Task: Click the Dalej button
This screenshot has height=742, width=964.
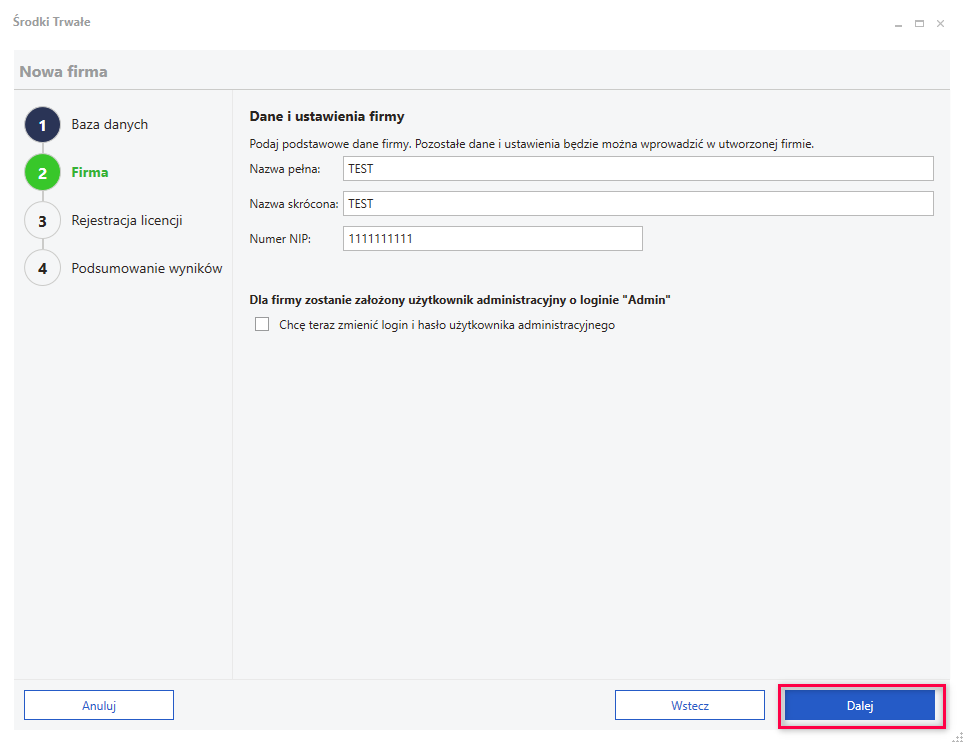Action: click(x=859, y=705)
